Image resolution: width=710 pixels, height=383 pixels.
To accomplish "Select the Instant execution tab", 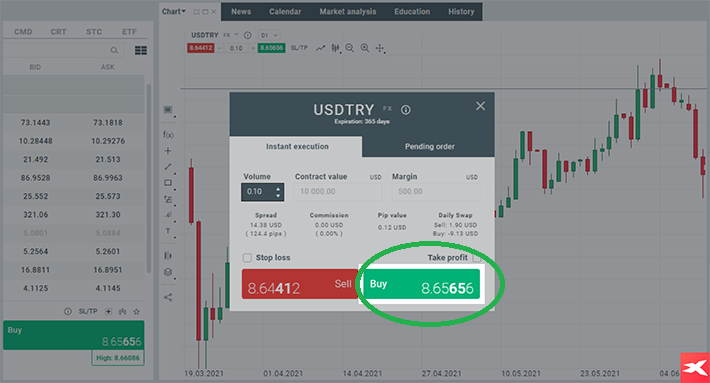I will tap(297, 146).
